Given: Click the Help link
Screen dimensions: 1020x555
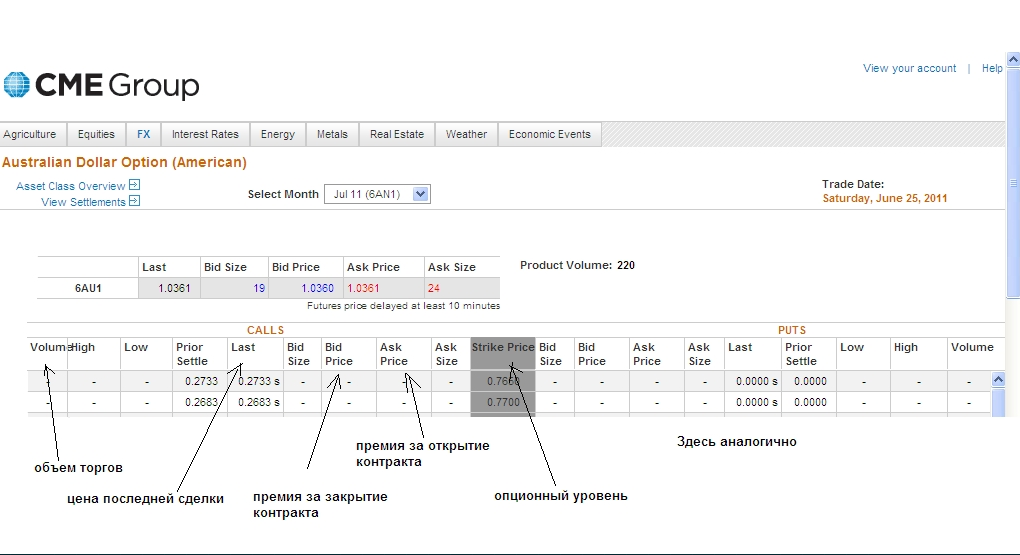Looking at the screenshot, I should point(992,68).
